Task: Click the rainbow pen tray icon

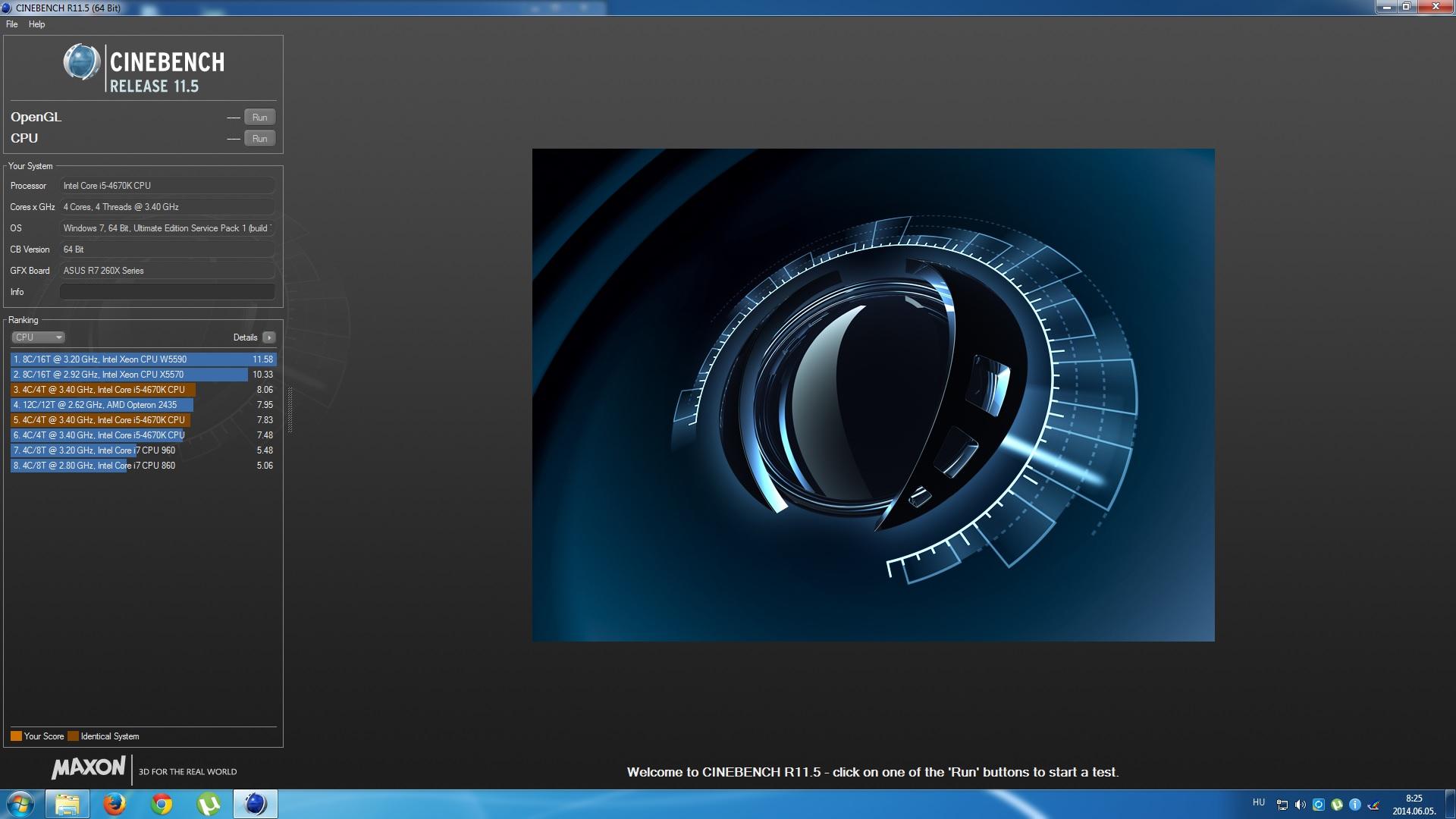Action: [x=1373, y=805]
